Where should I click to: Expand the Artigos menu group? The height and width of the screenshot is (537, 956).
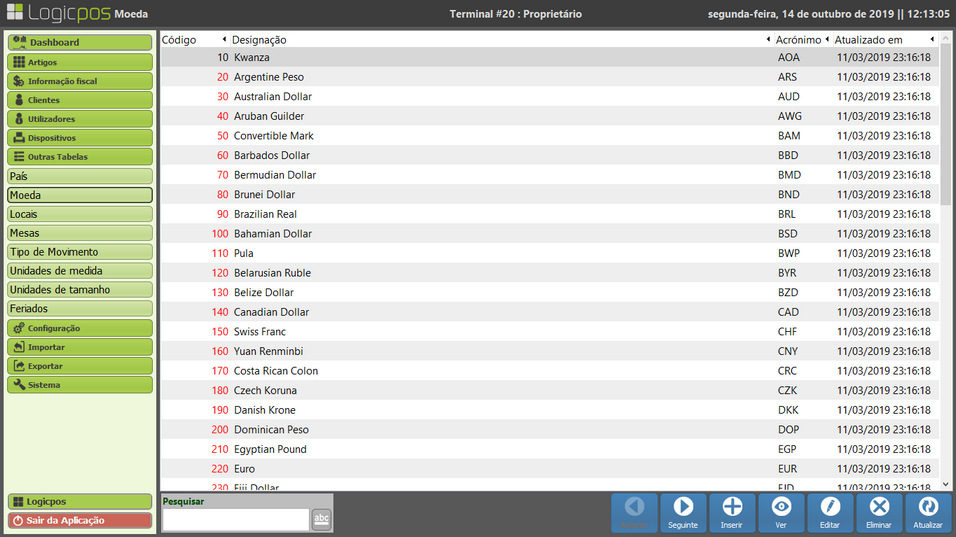(x=80, y=62)
